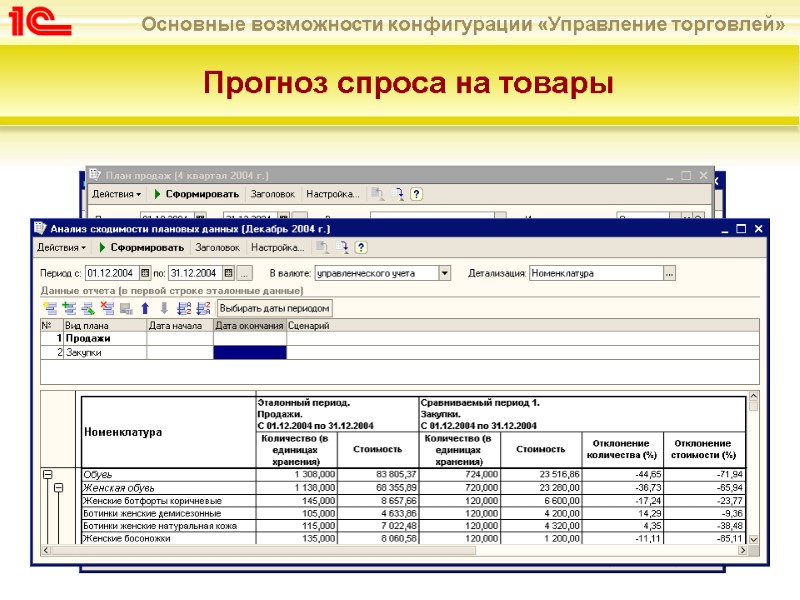This screenshot has height=600, width=800.
Task: Click the Выбирать даты периодом button
Action: (275, 308)
